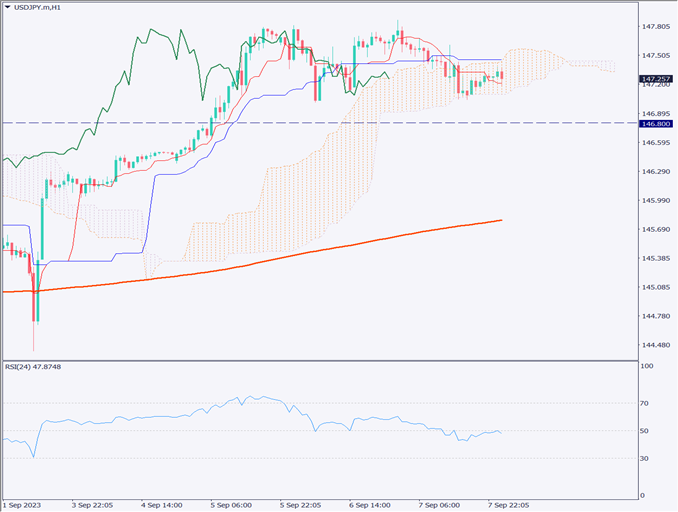
Task: Select the 146.800 horizontal line price tag
Action: click(656, 123)
